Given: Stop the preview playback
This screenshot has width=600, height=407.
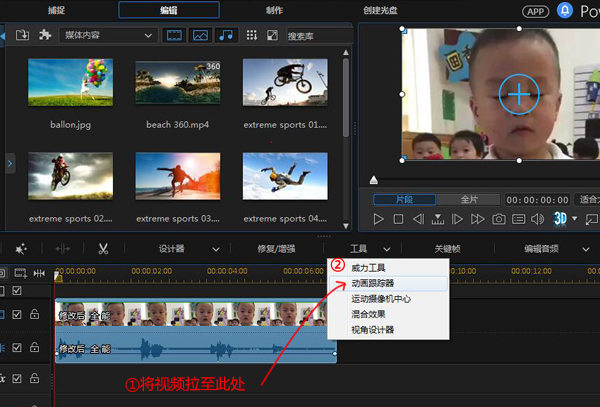Looking at the screenshot, I should [398, 219].
